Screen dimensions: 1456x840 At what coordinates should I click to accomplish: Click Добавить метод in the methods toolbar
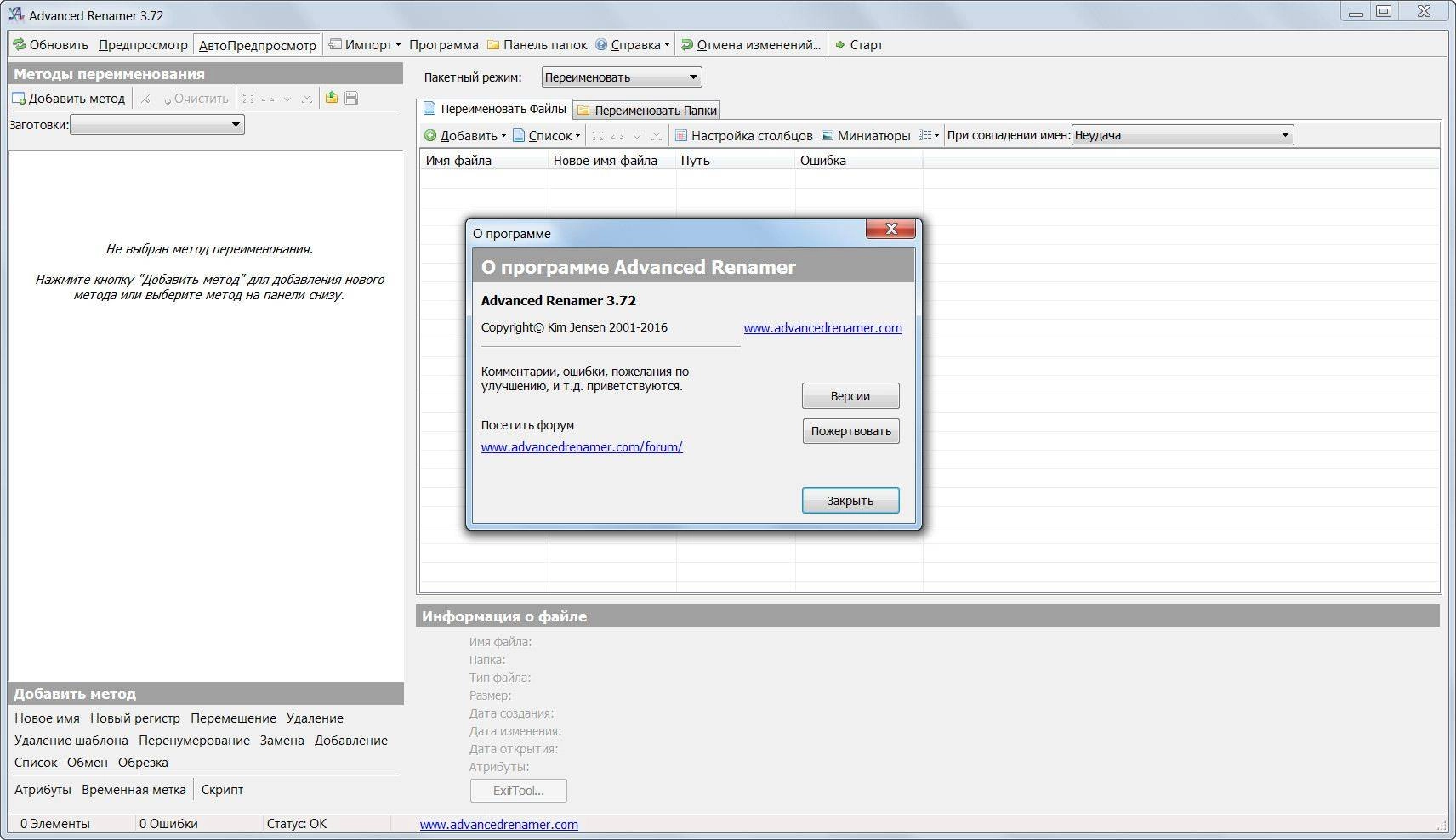coord(69,99)
